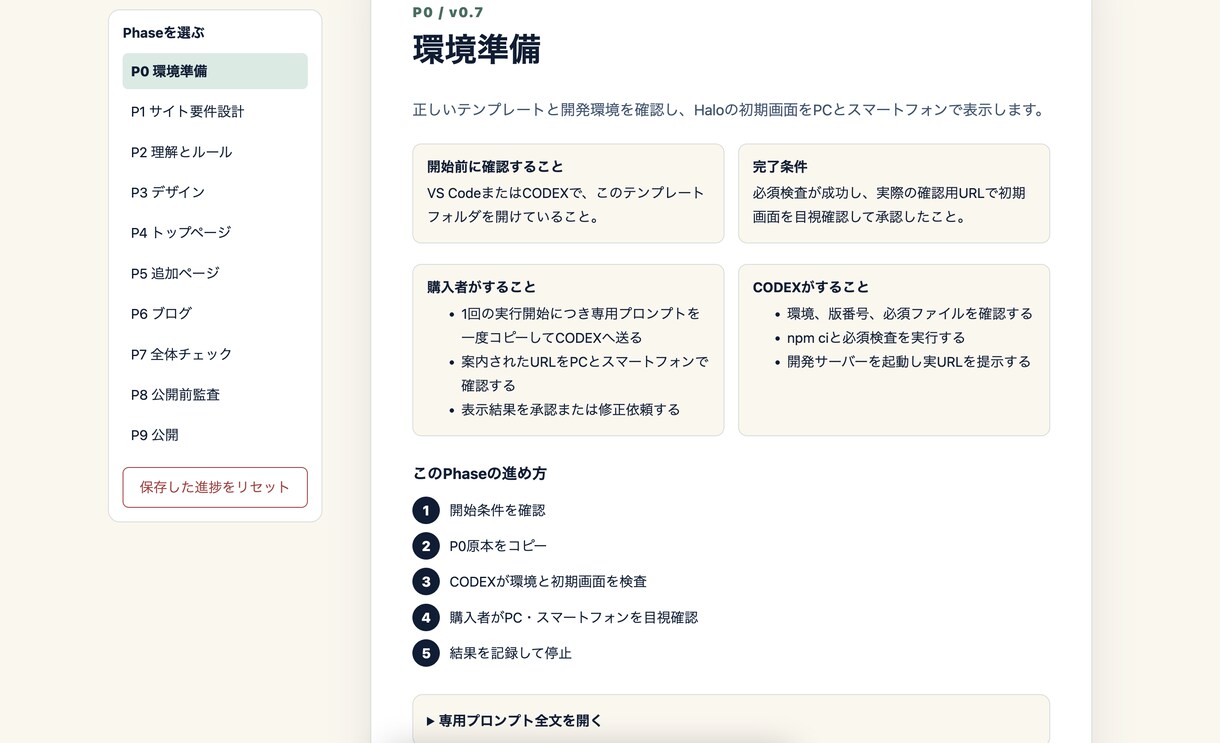The height and width of the screenshot is (743, 1220).
Task: Click CODEXがすること card title
Action: [811, 287]
